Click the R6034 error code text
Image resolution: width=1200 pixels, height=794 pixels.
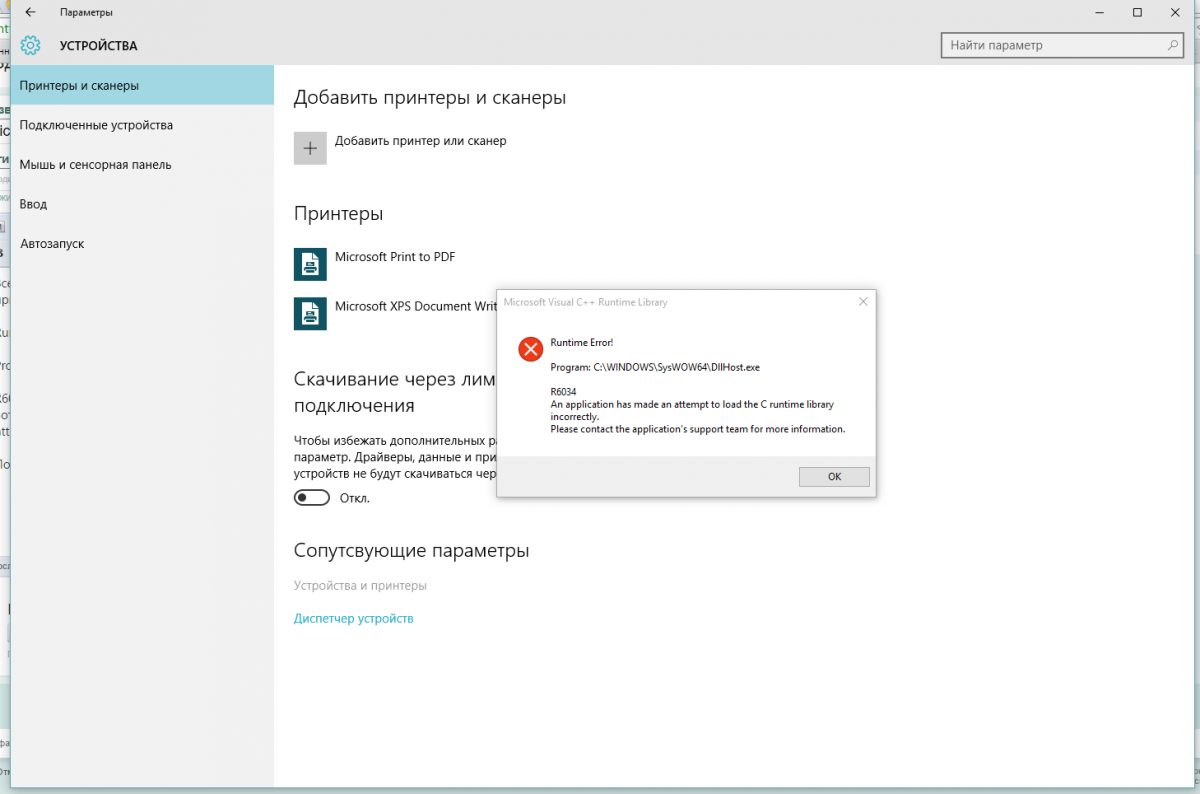click(x=564, y=391)
